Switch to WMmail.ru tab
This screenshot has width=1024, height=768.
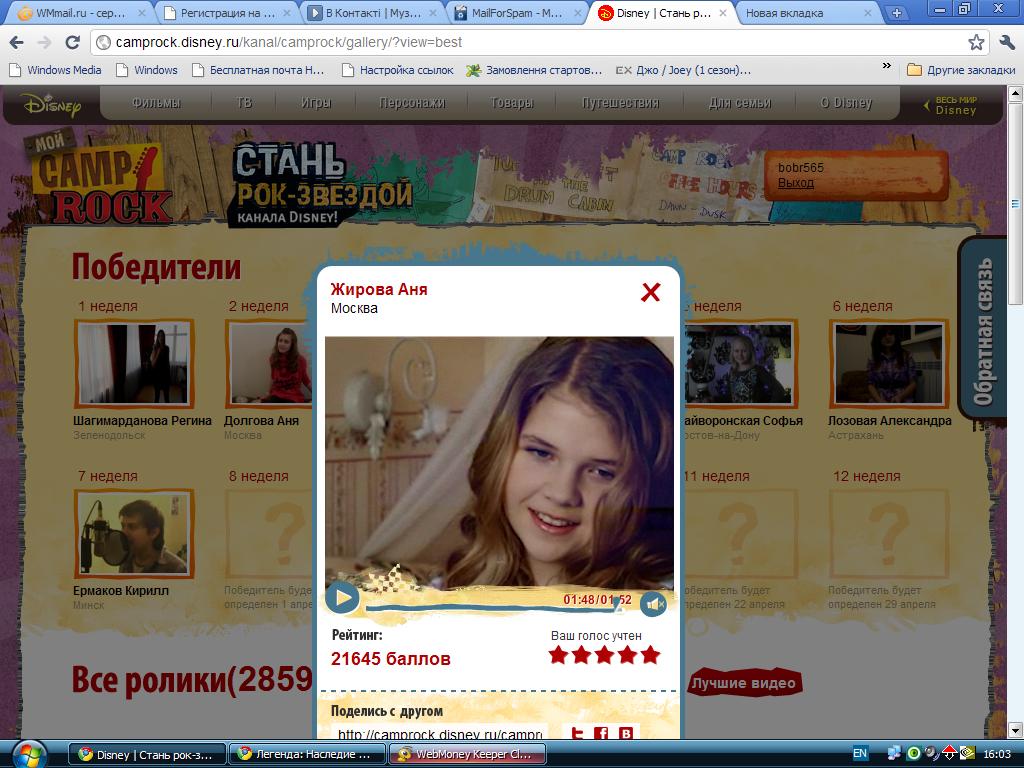(80, 12)
